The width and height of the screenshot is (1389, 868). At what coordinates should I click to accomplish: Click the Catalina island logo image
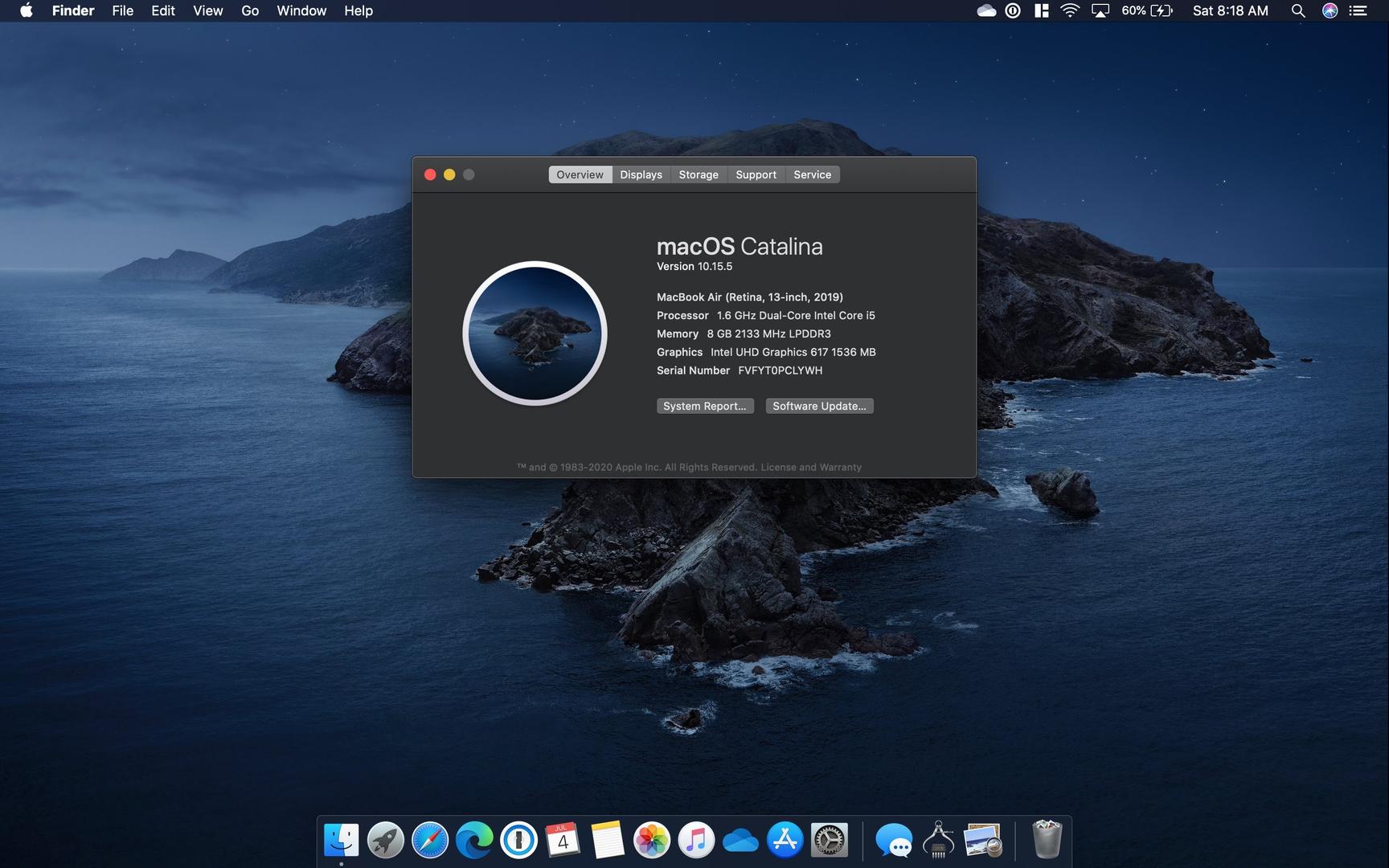[x=535, y=333]
